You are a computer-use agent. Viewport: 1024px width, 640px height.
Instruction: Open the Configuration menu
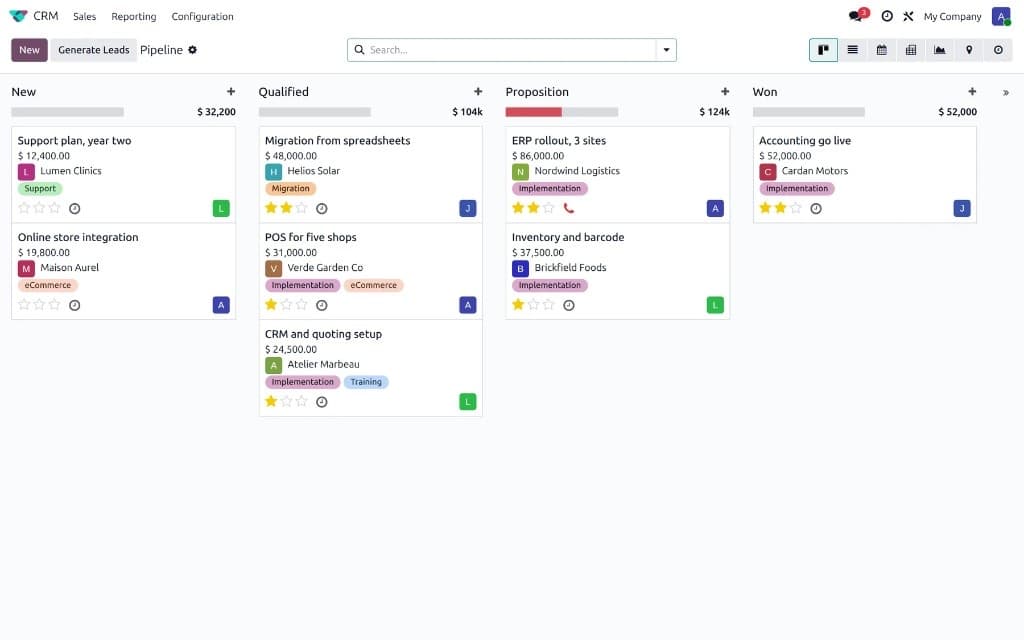click(202, 16)
